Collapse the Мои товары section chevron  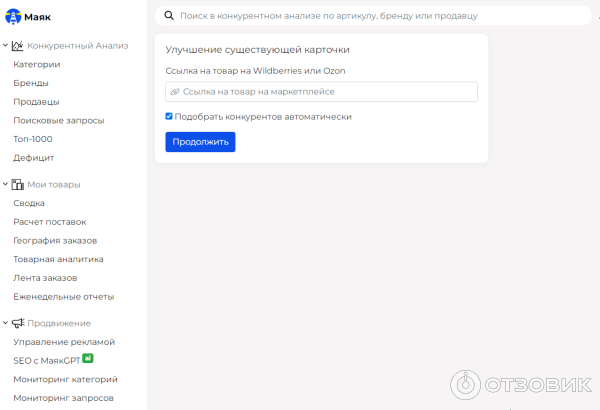(x=6, y=184)
